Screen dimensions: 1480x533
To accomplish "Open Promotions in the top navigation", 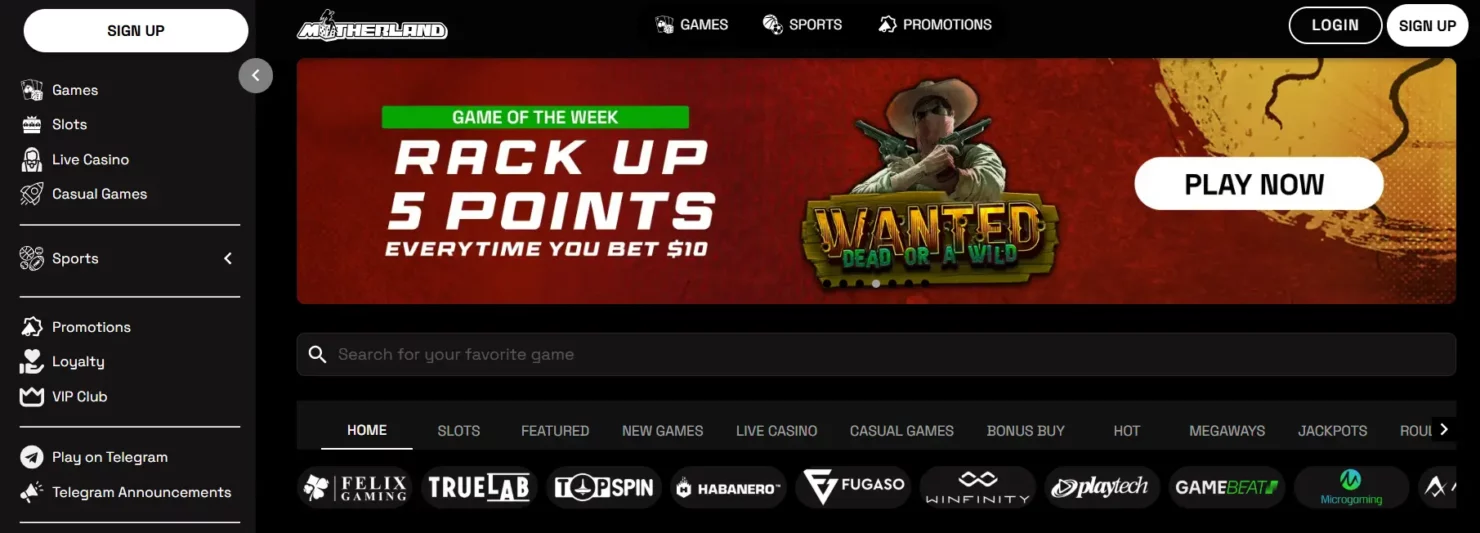I will 934,25.
